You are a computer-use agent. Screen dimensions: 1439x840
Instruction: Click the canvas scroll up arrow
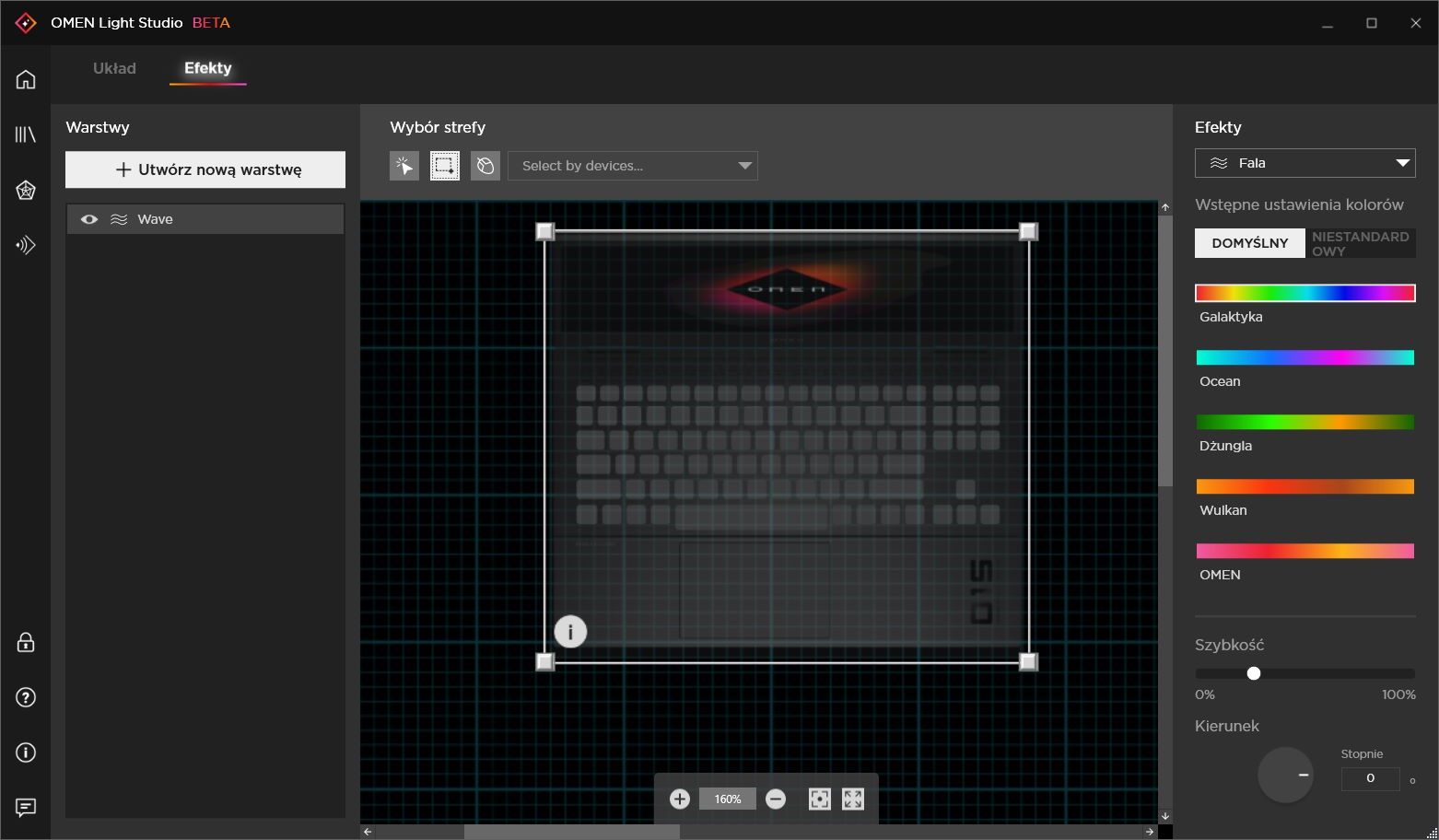[x=1165, y=207]
